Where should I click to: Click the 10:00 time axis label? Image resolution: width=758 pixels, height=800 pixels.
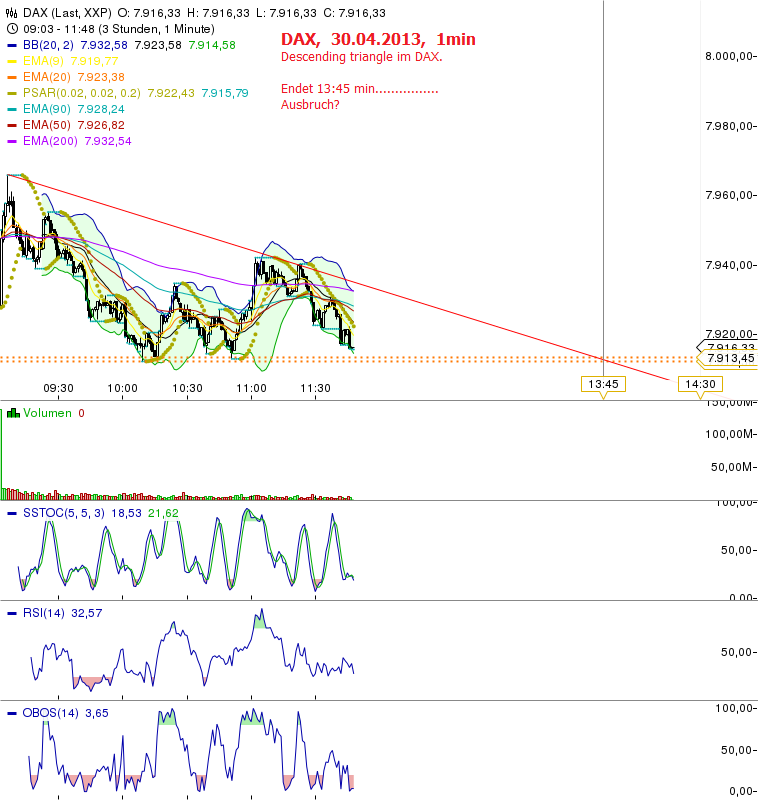(122, 388)
